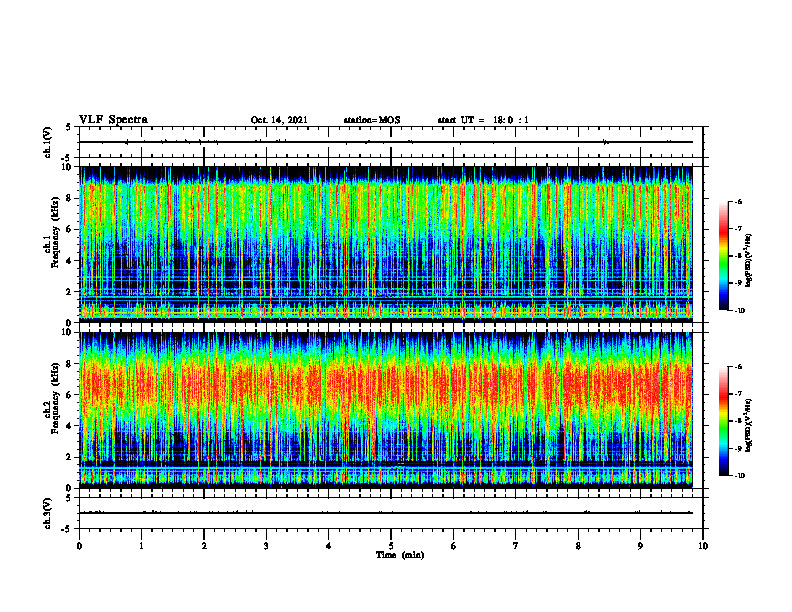Screen dimensions: 792x612
Task: Click the "station=MOS" header label
Action: pyautogui.click(x=372, y=120)
